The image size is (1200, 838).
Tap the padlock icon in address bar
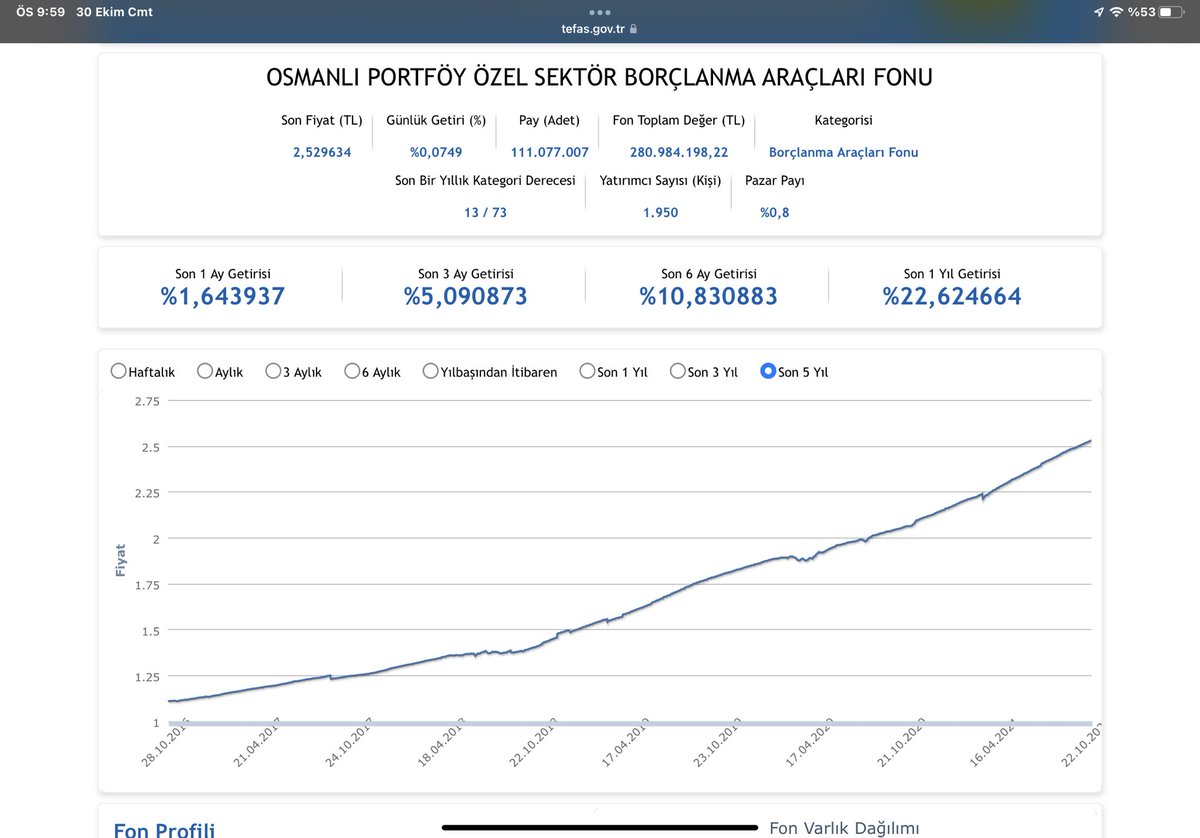click(633, 29)
